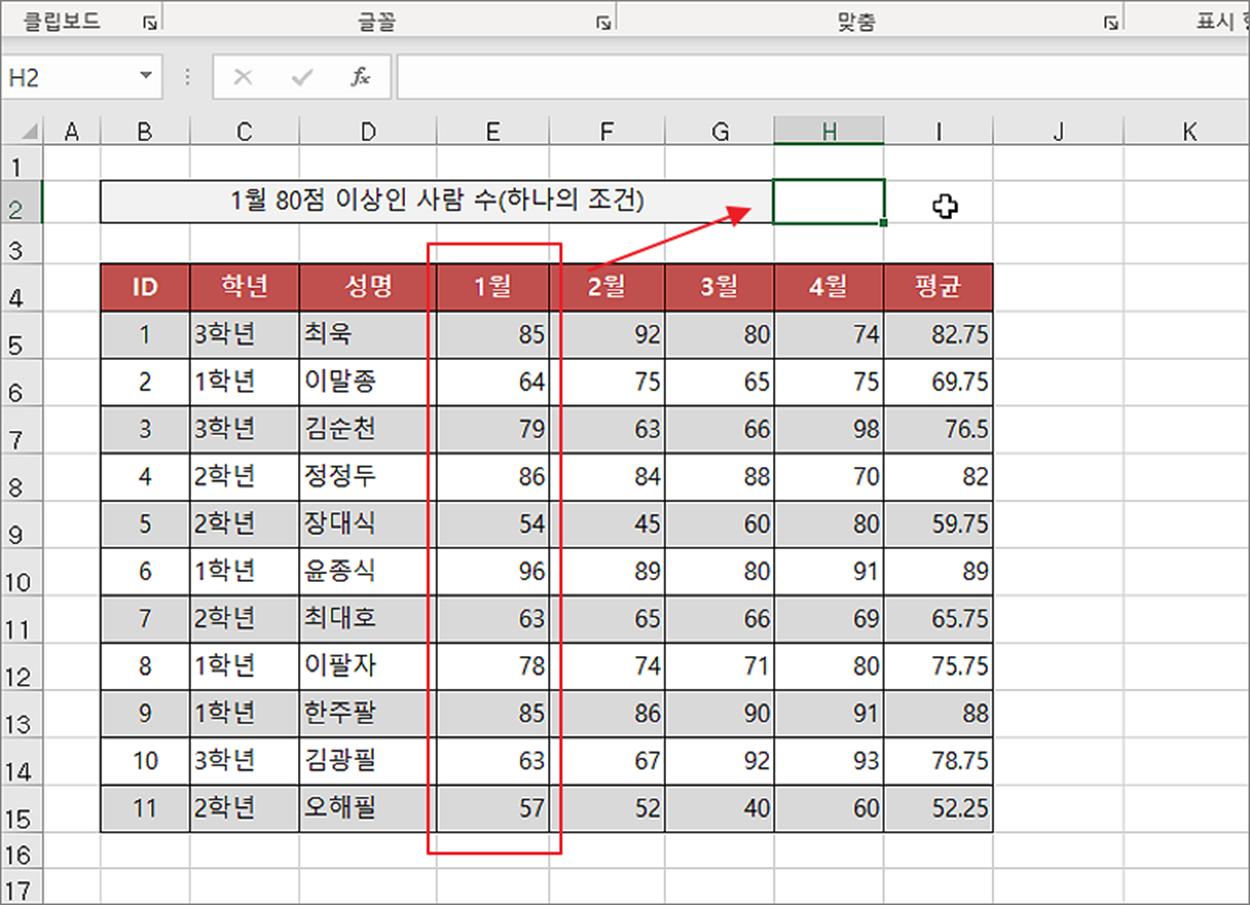Screen dimensions: 1250x905
Task: Click the Insert Function fx icon
Action: click(361, 77)
